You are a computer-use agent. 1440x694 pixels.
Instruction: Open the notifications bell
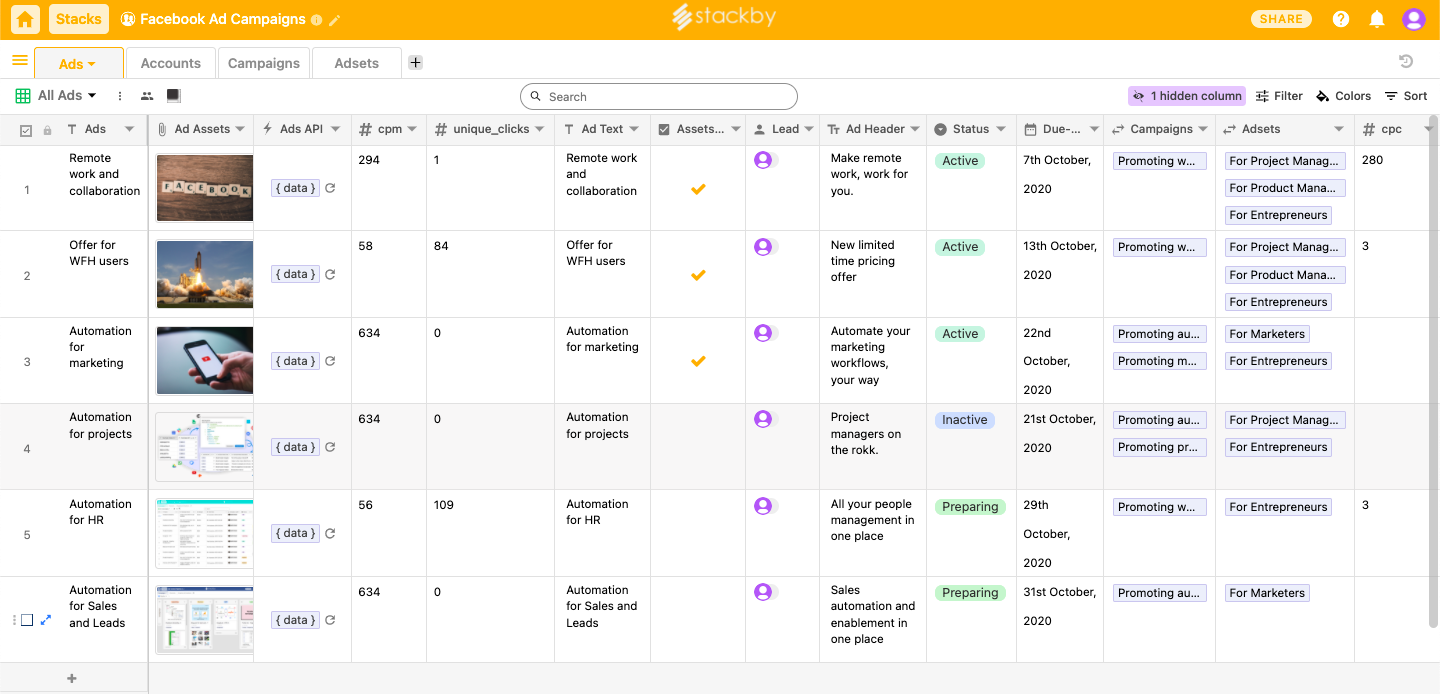pyautogui.click(x=1377, y=19)
